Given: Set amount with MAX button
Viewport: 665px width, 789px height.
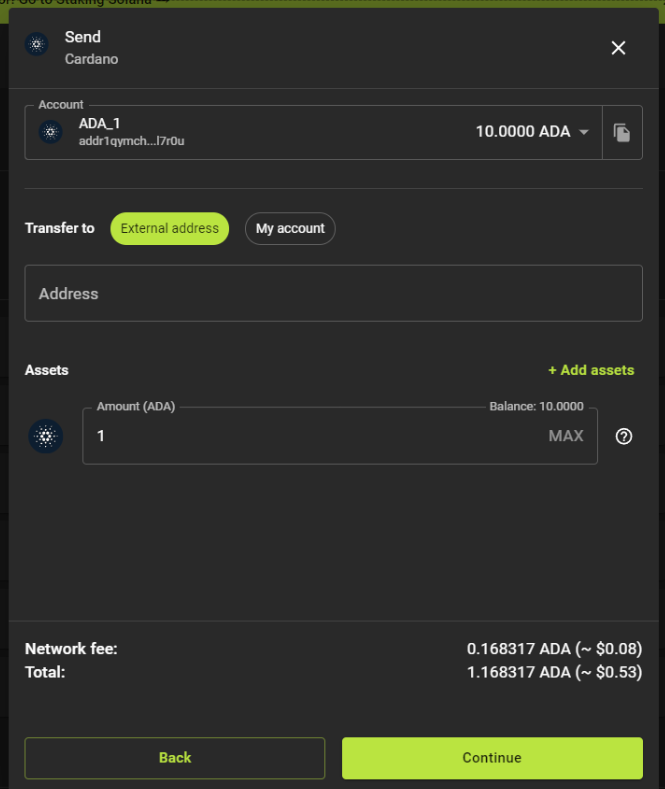Looking at the screenshot, I should coord(566,436).
